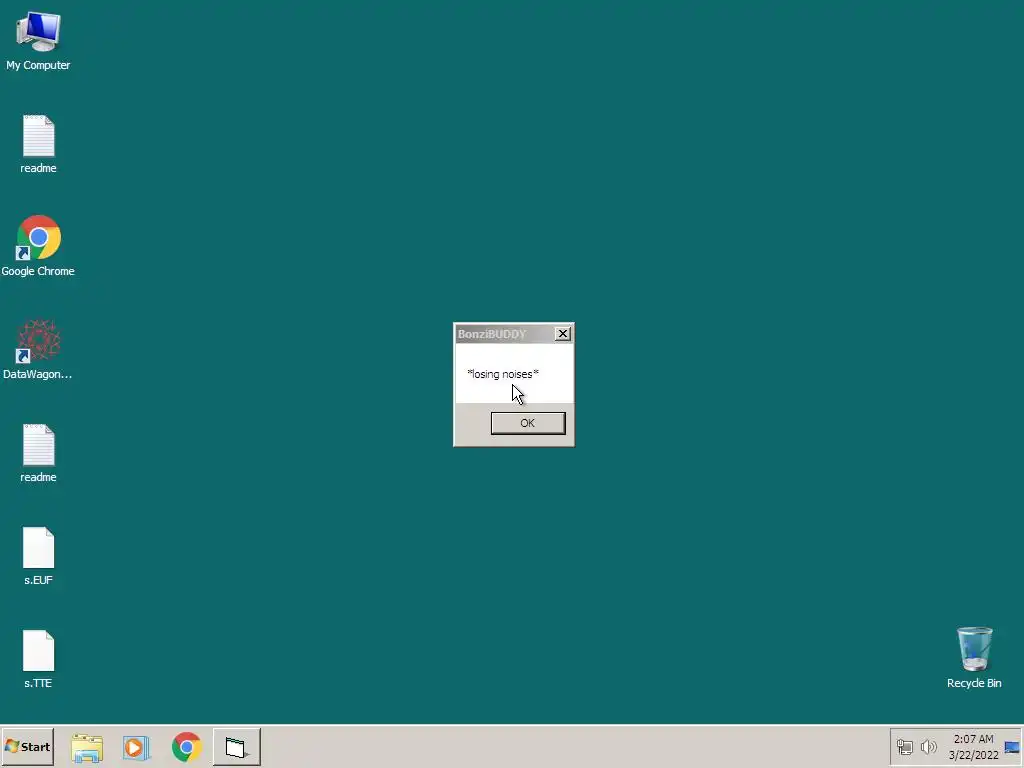Select the s.EUF file icon
This screenshot has width=1024, height=768.
(38, 556)
